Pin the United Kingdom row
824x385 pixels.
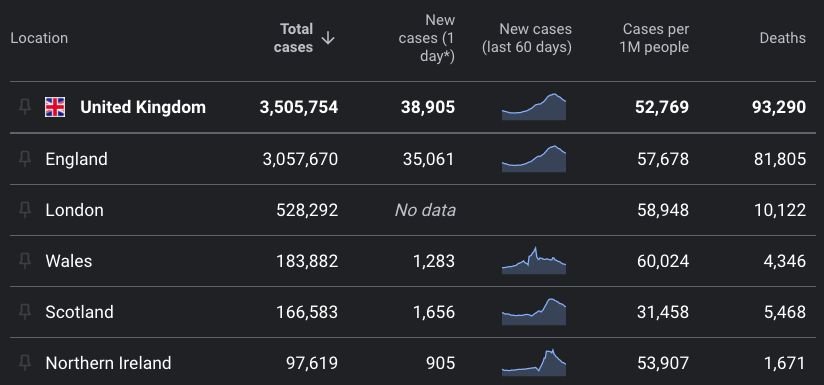tap(25, 107)
